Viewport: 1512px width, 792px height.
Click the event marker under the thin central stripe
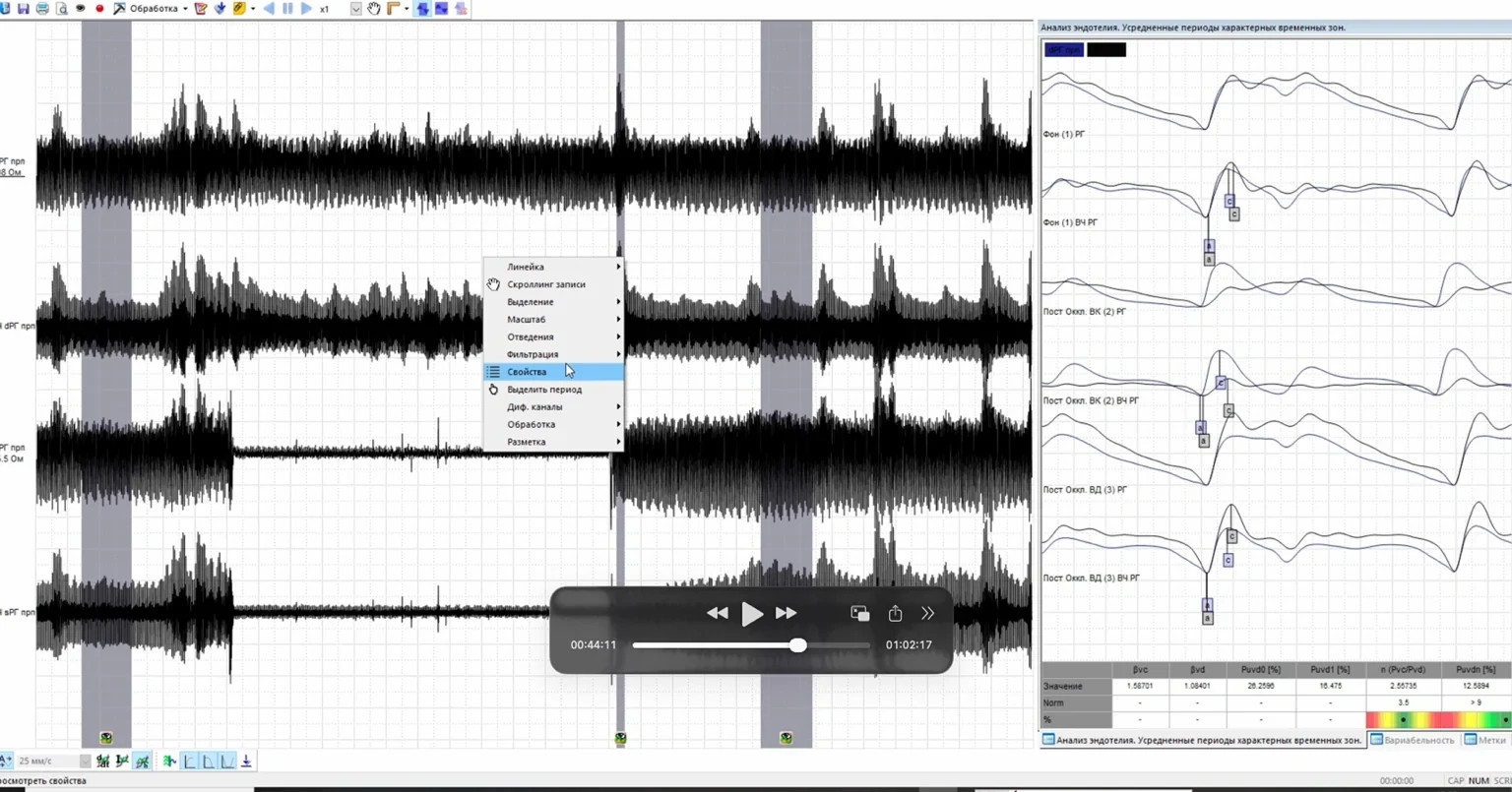pos(620,738)
